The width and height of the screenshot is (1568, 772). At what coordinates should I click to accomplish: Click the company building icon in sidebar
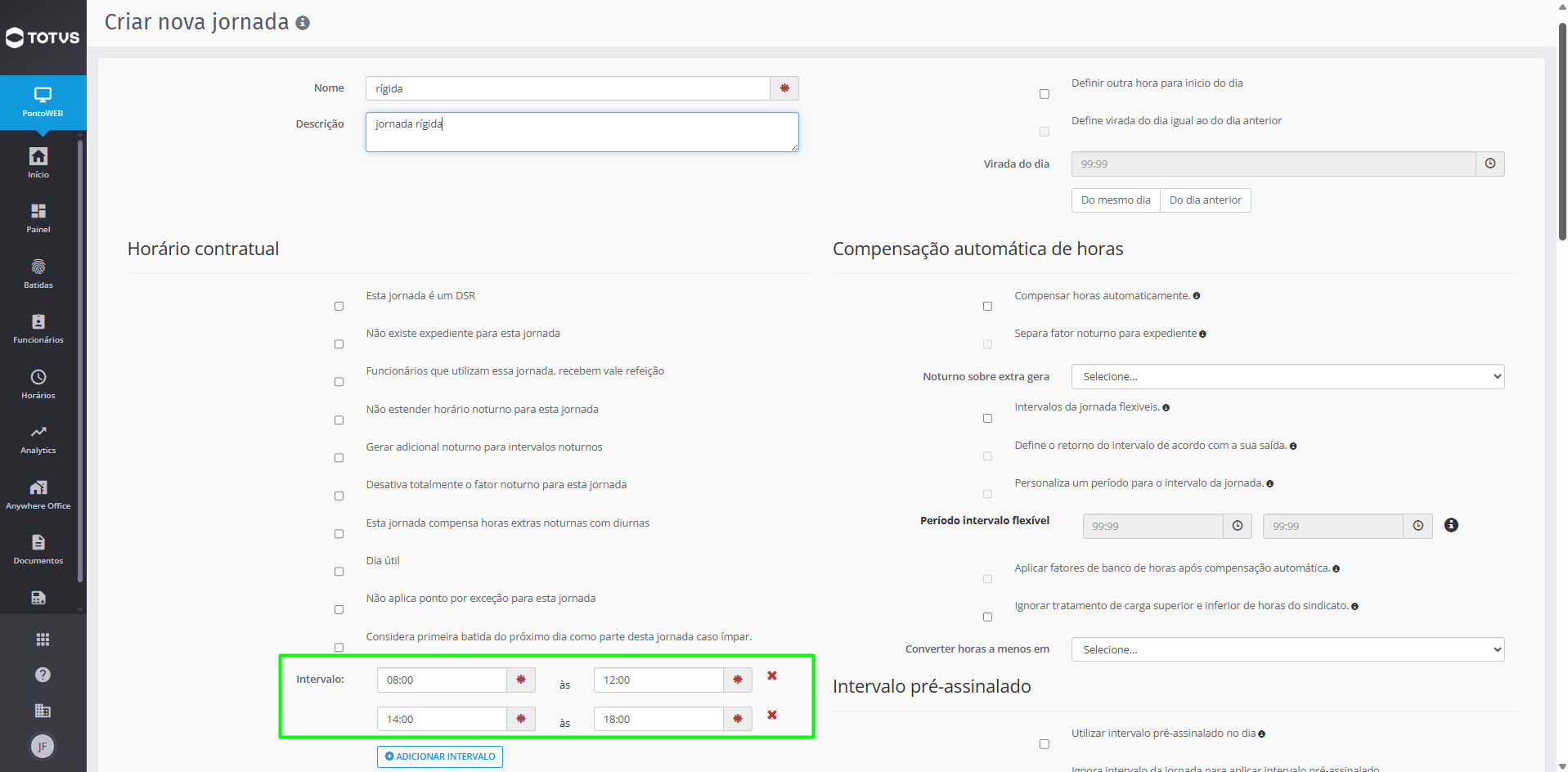coord(43,711)
